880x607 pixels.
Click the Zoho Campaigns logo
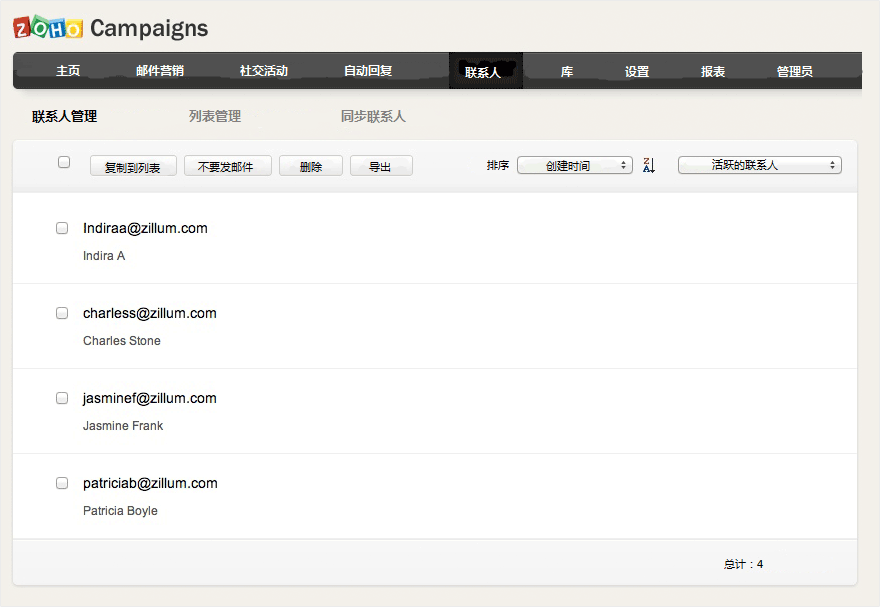point(111,27)
